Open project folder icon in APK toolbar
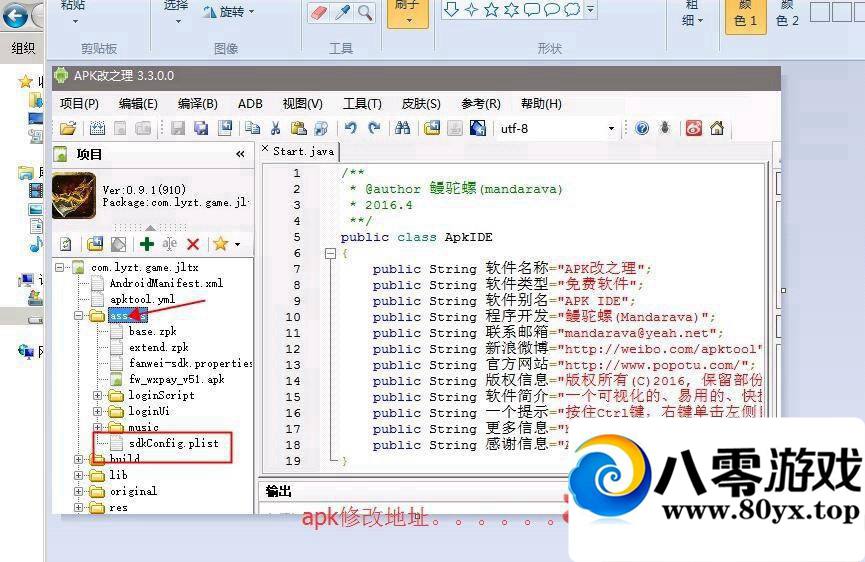 pyautogui.click(x=68, y=129)
